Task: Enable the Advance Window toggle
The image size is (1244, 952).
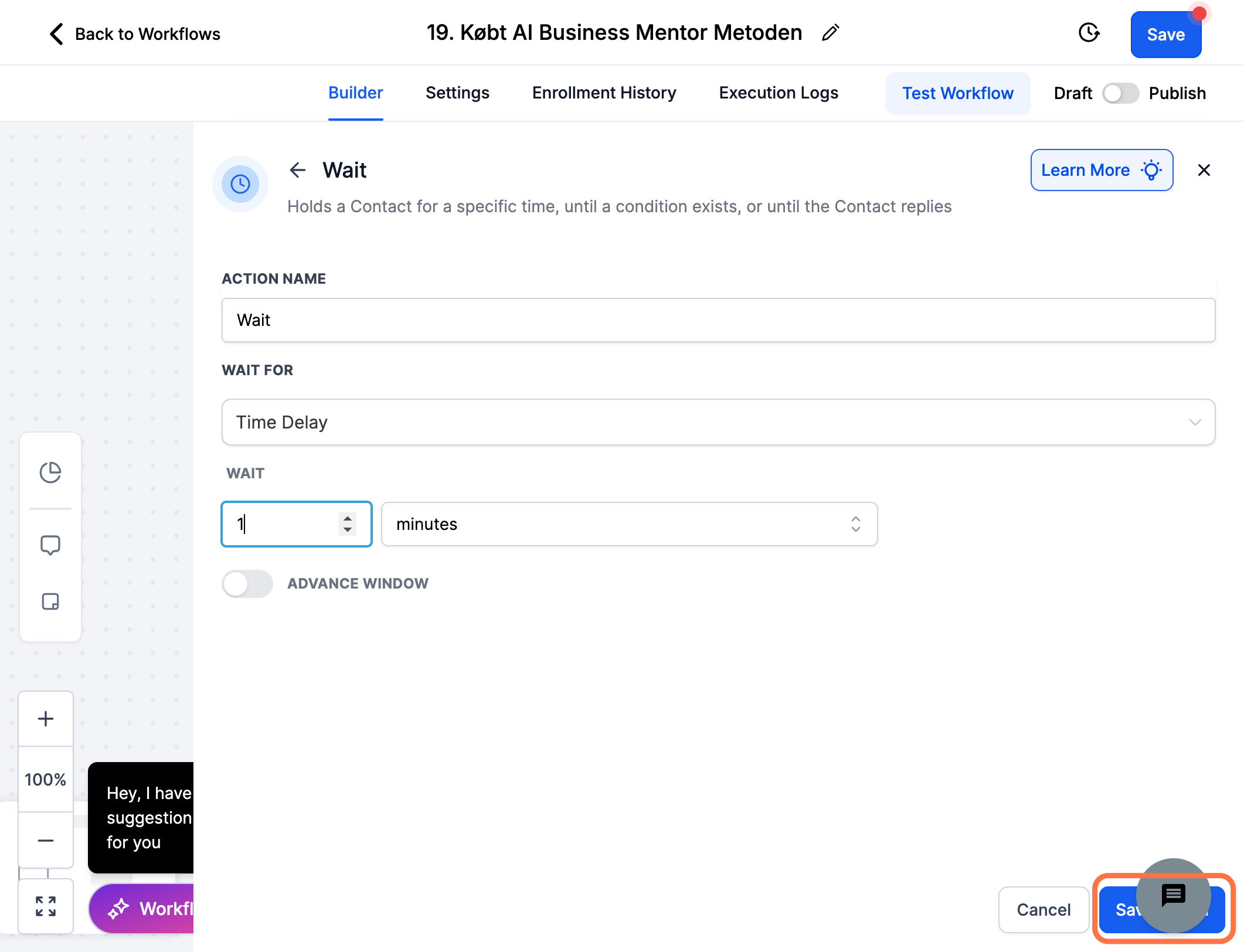Action: 247,583
